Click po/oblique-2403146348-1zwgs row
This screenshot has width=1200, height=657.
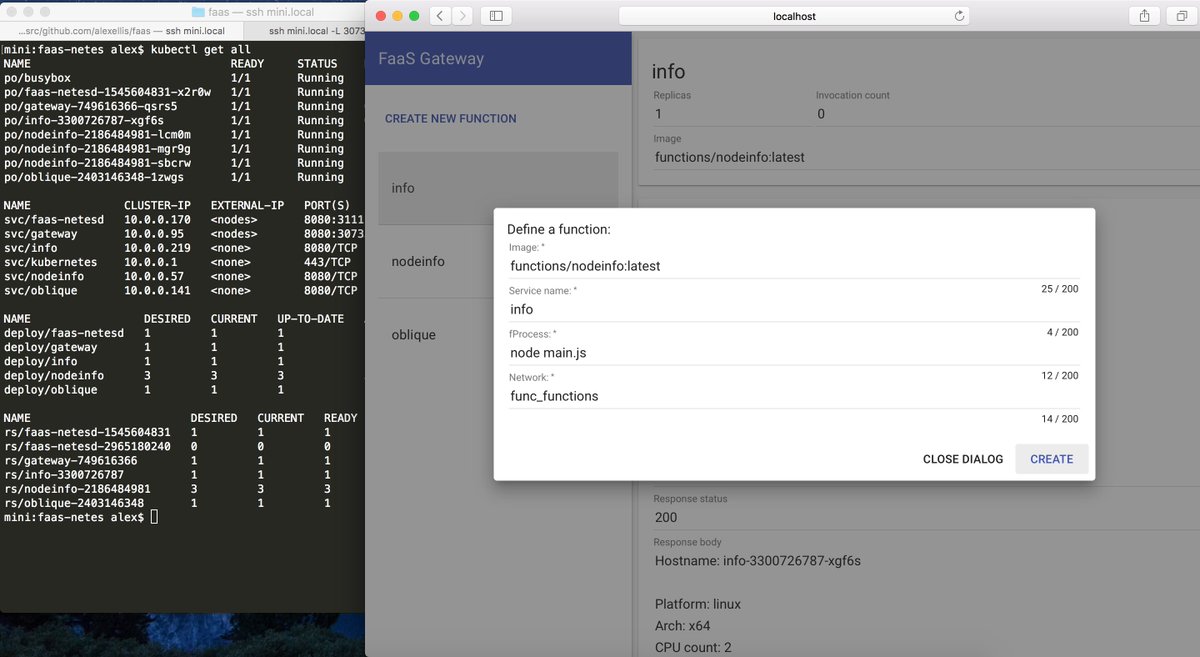coord(174,177)
